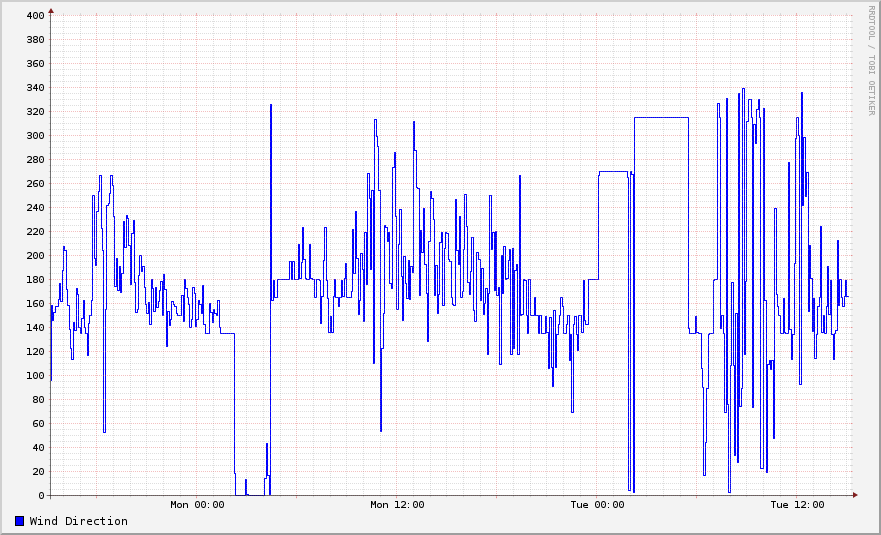Click the 20 value on the Y axis
The image size is (881, 535).
coord(38,471)
